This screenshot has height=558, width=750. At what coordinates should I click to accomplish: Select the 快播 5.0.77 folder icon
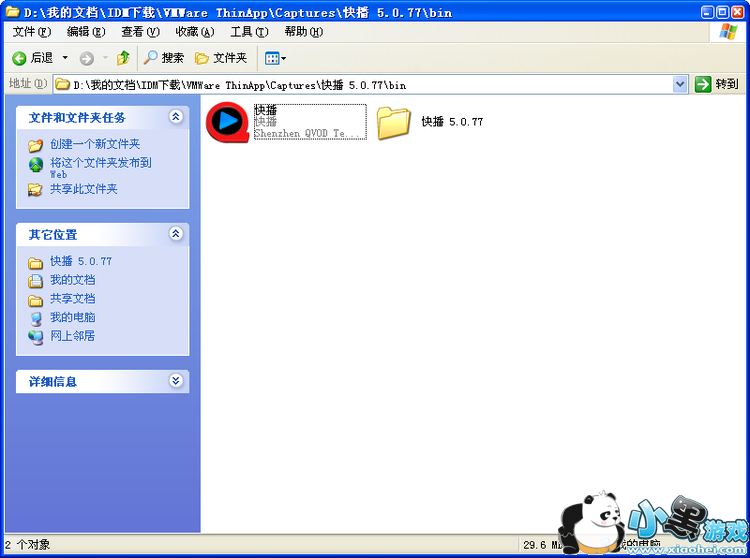(393, 123)
